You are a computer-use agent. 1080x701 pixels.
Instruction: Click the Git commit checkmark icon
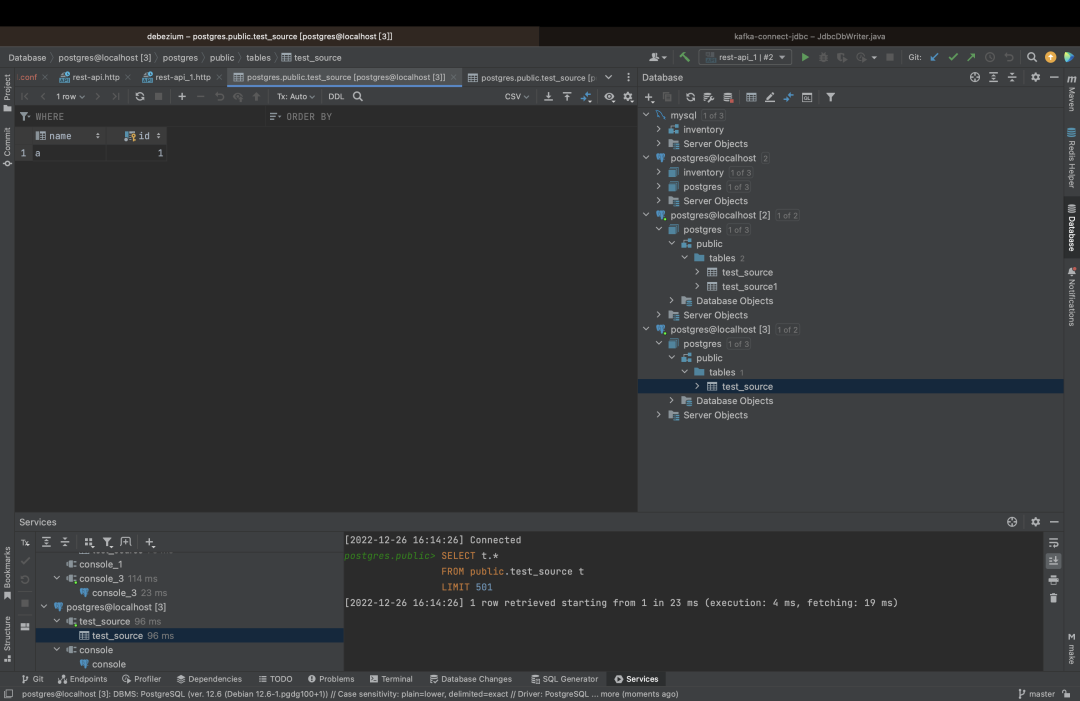pyautogui.click(x=952, y=58)
